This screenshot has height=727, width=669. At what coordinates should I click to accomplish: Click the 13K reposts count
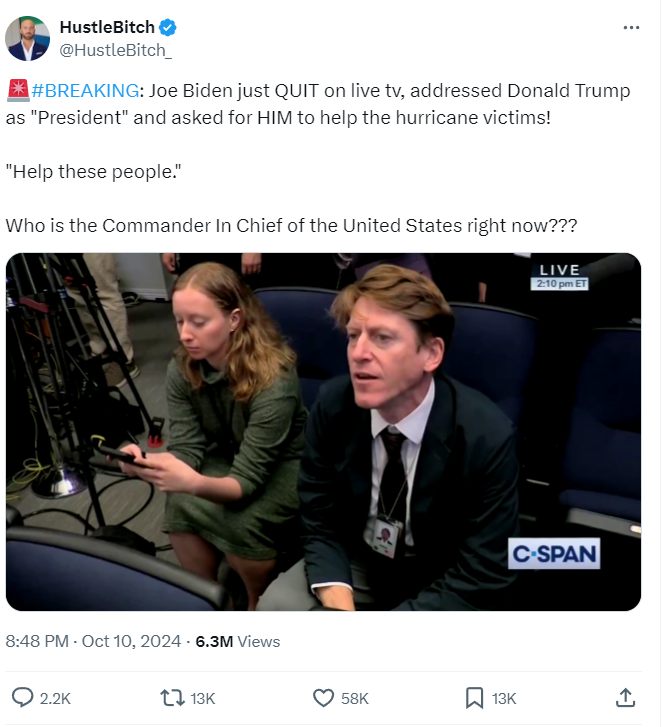tap(202, 698)
